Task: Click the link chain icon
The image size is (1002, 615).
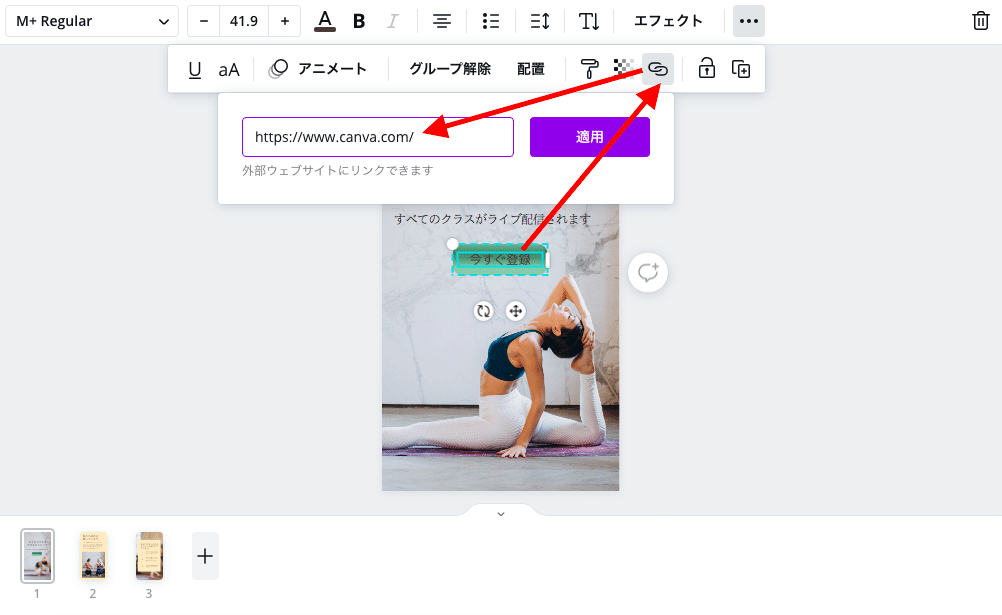Action: [x=658, y=69]
